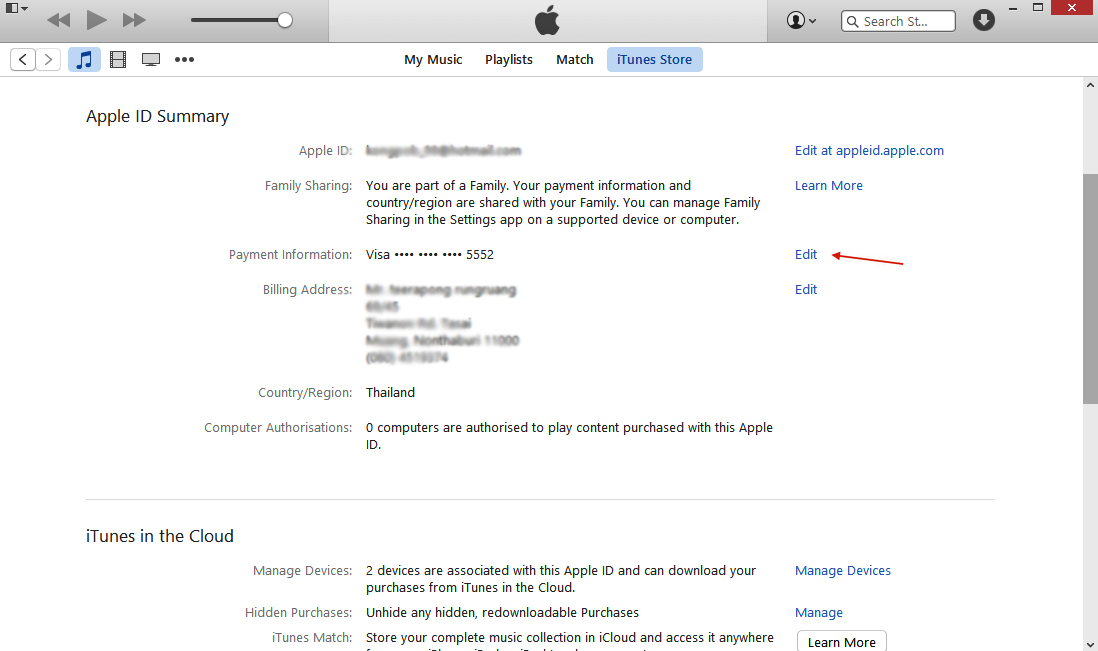Click the Apple logo in the display

tap(547, 20)
